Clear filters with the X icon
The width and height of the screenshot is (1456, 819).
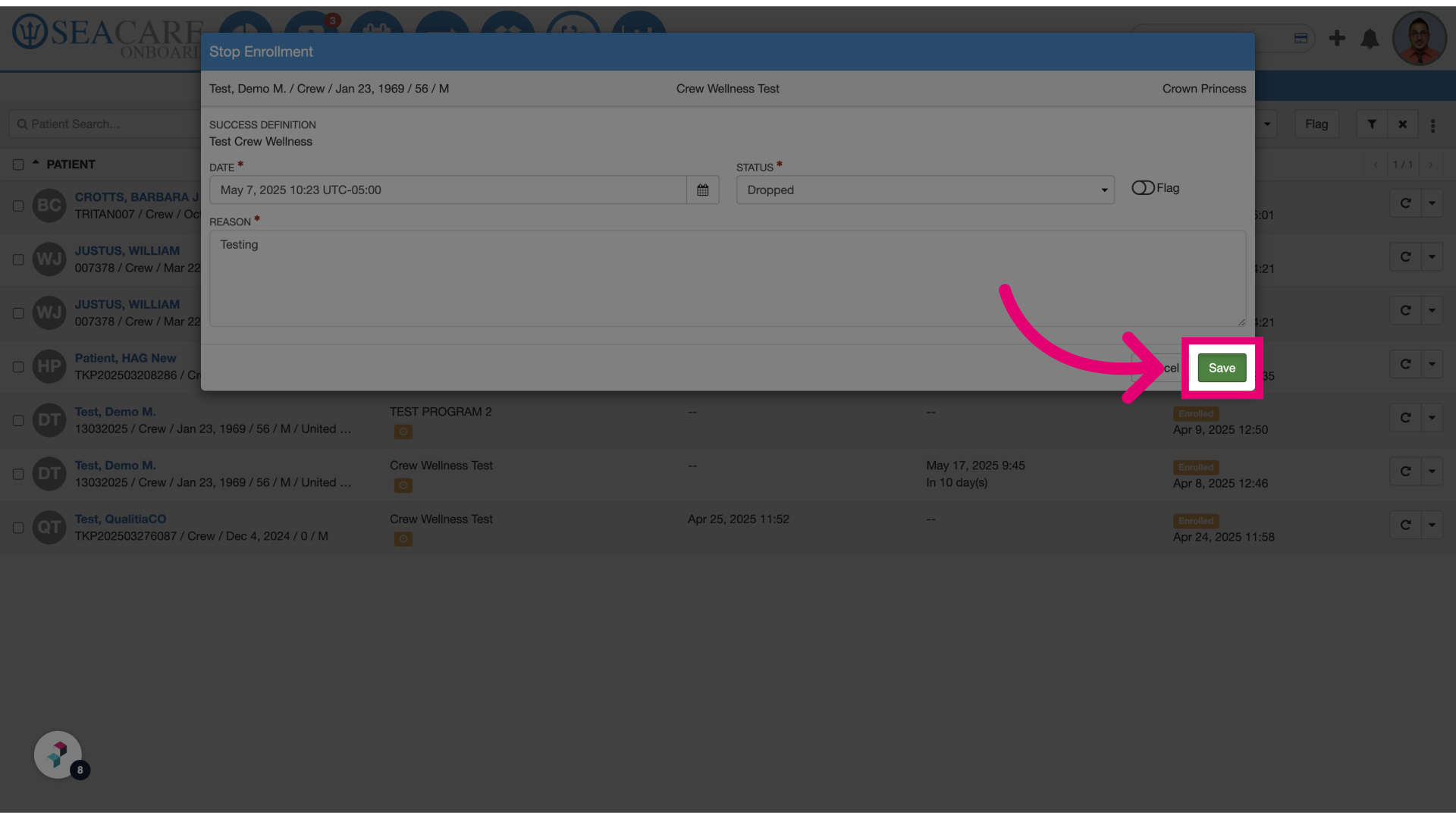pyautogui.click(x=1403, y=124)
